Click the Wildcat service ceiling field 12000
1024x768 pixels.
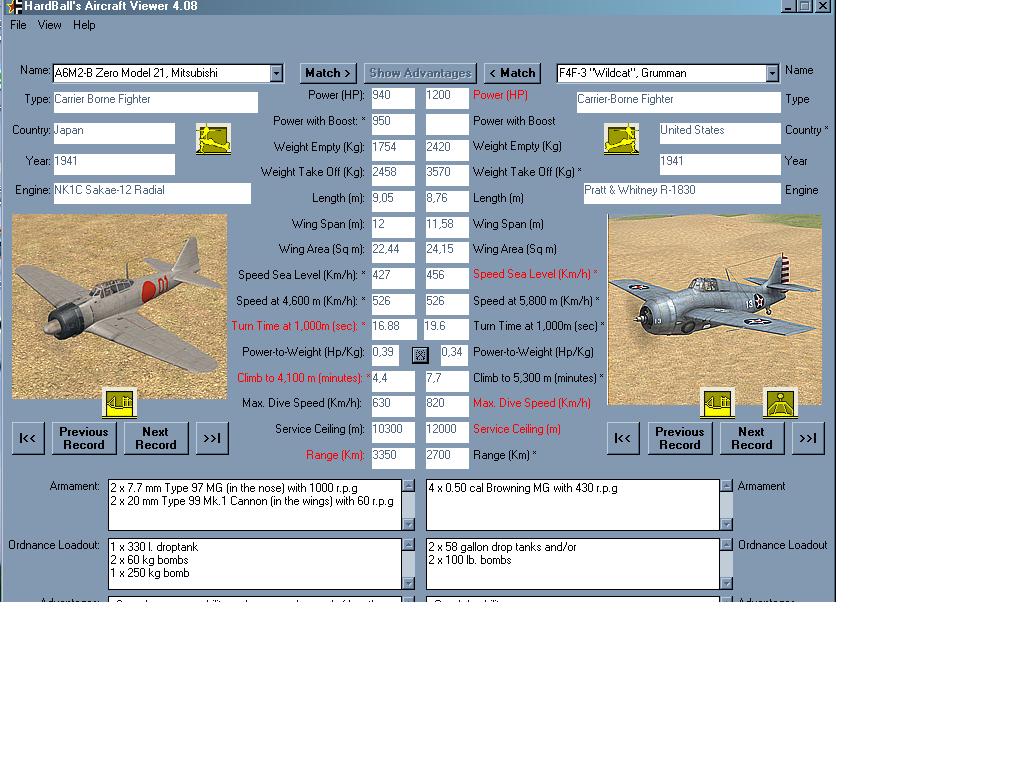[x=447, y=432]
